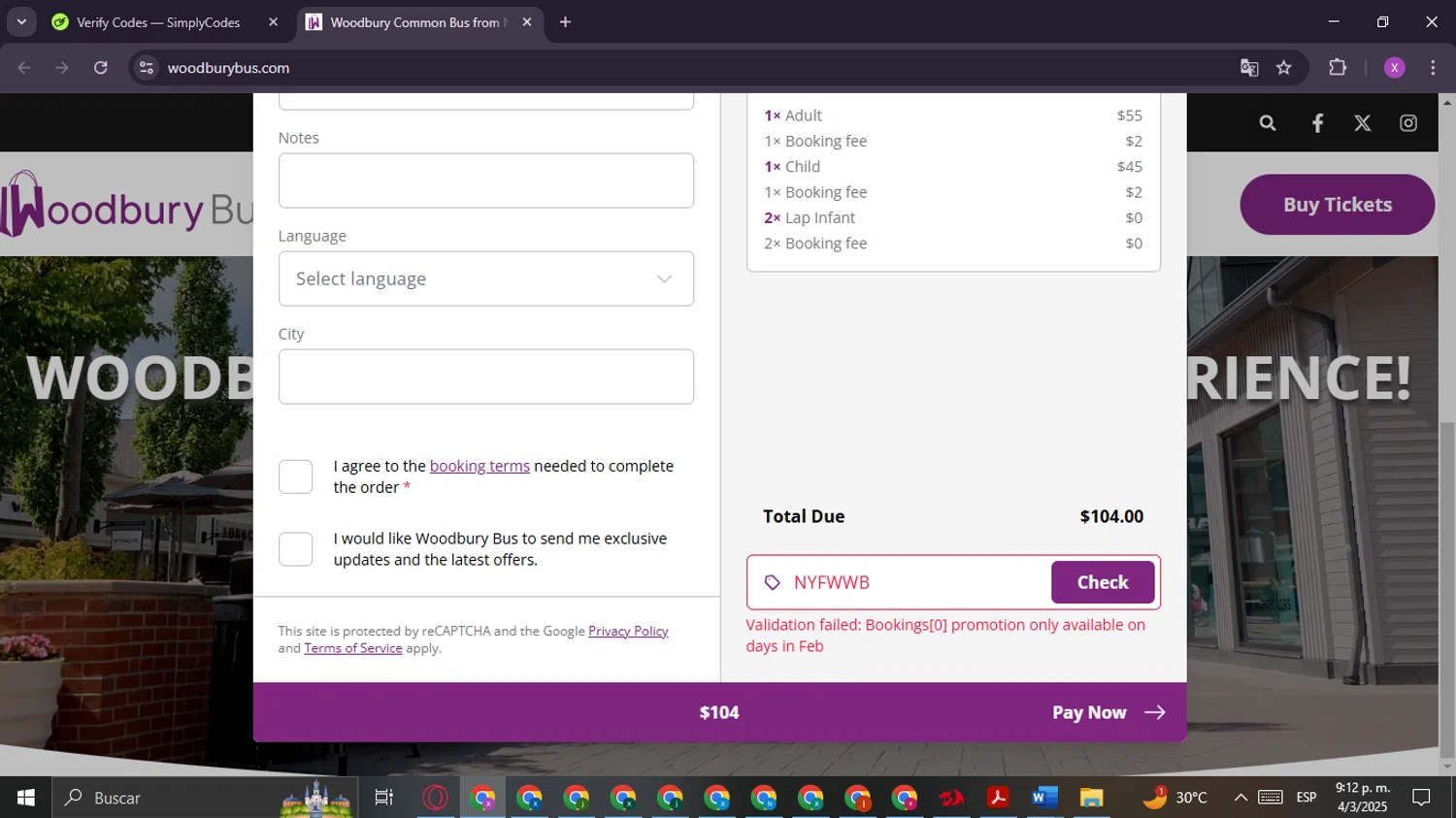The image size is (1456, 818).
Task: Expand the Select language dropdown
Action: point(485,278)
